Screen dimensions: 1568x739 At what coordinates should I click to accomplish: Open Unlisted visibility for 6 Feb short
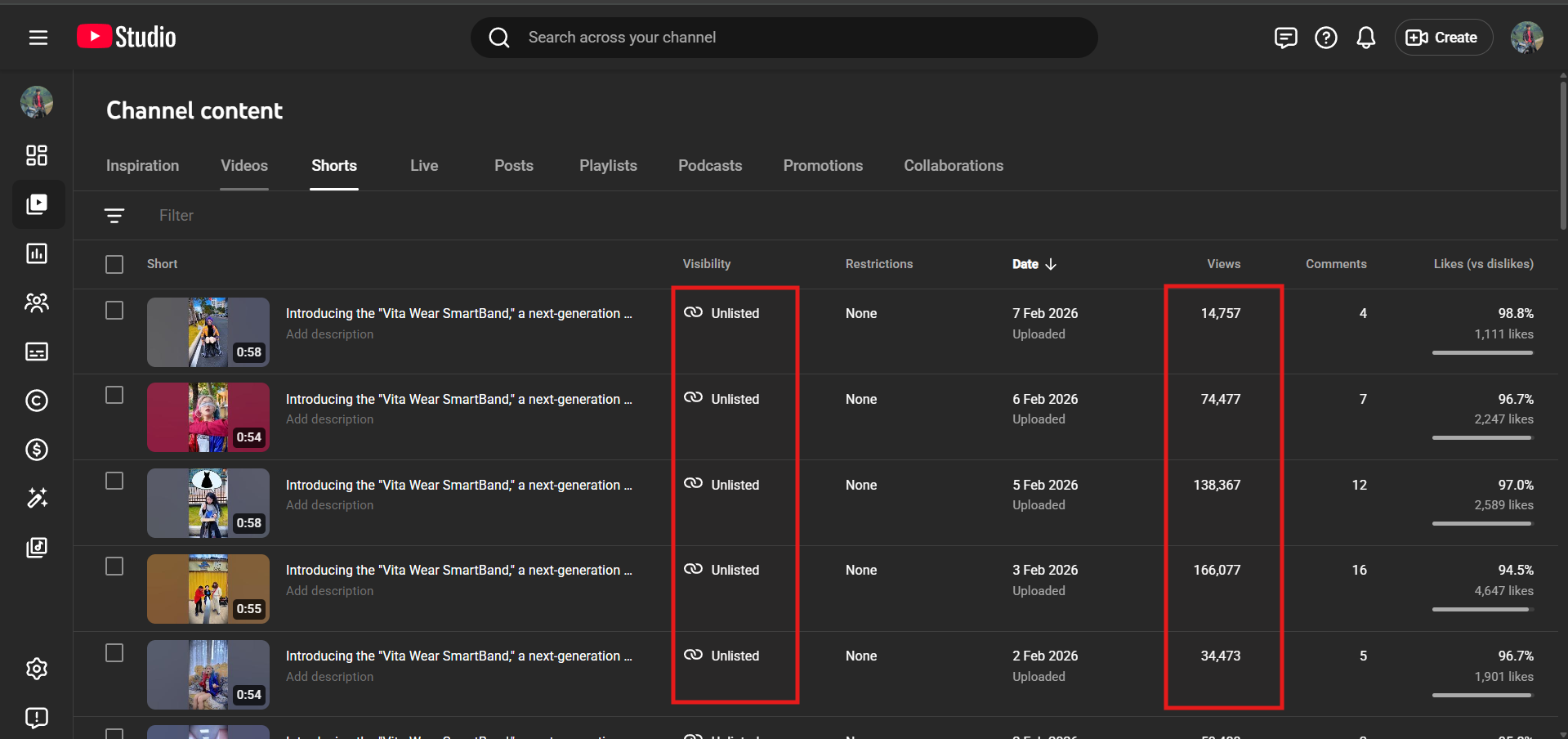tap(723, 399)
